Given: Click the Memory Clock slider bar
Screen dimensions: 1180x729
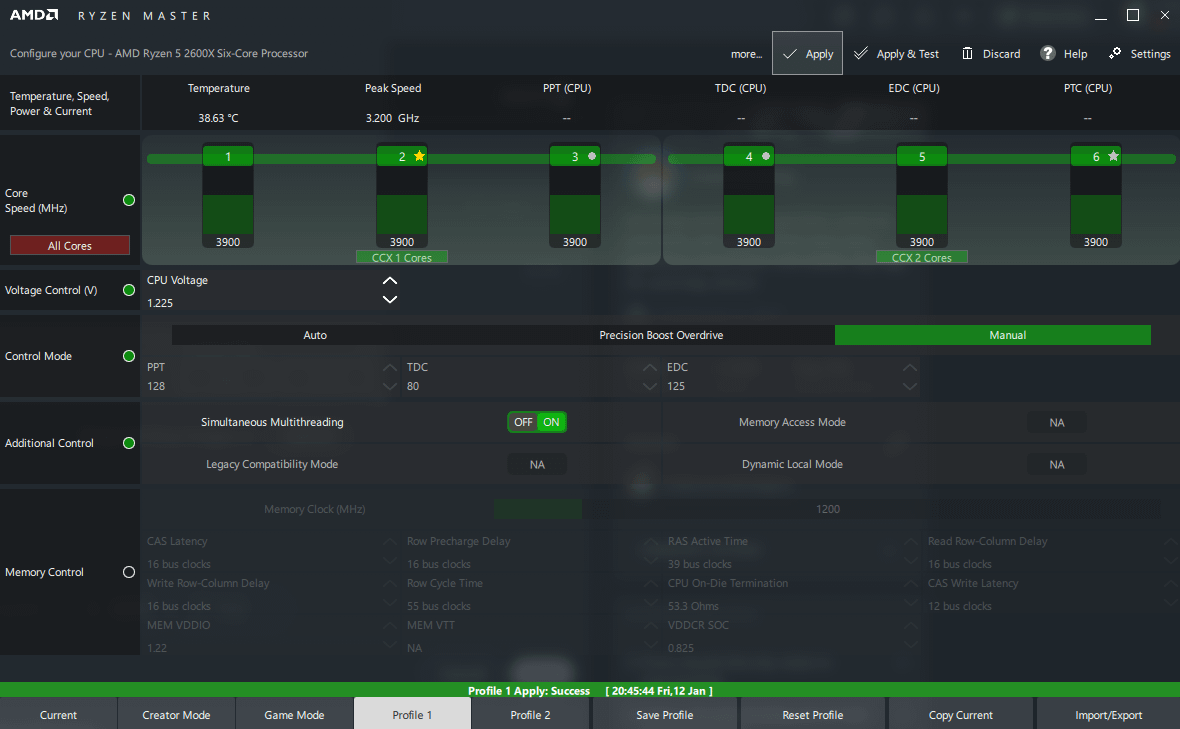Looking at the screenshot, I should tap(826, 509).
